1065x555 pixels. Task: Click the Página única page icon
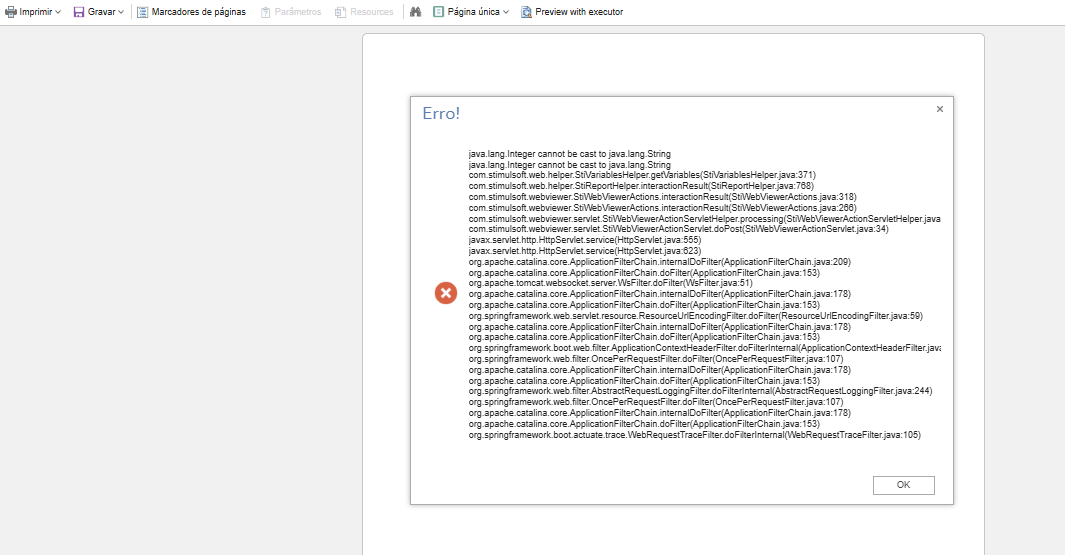tap(438, 12)
